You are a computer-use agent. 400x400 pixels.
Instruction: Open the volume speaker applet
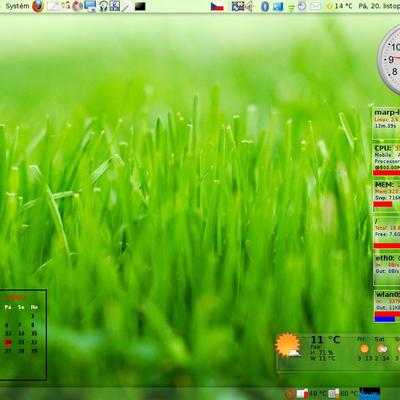[x=248, y=6]
